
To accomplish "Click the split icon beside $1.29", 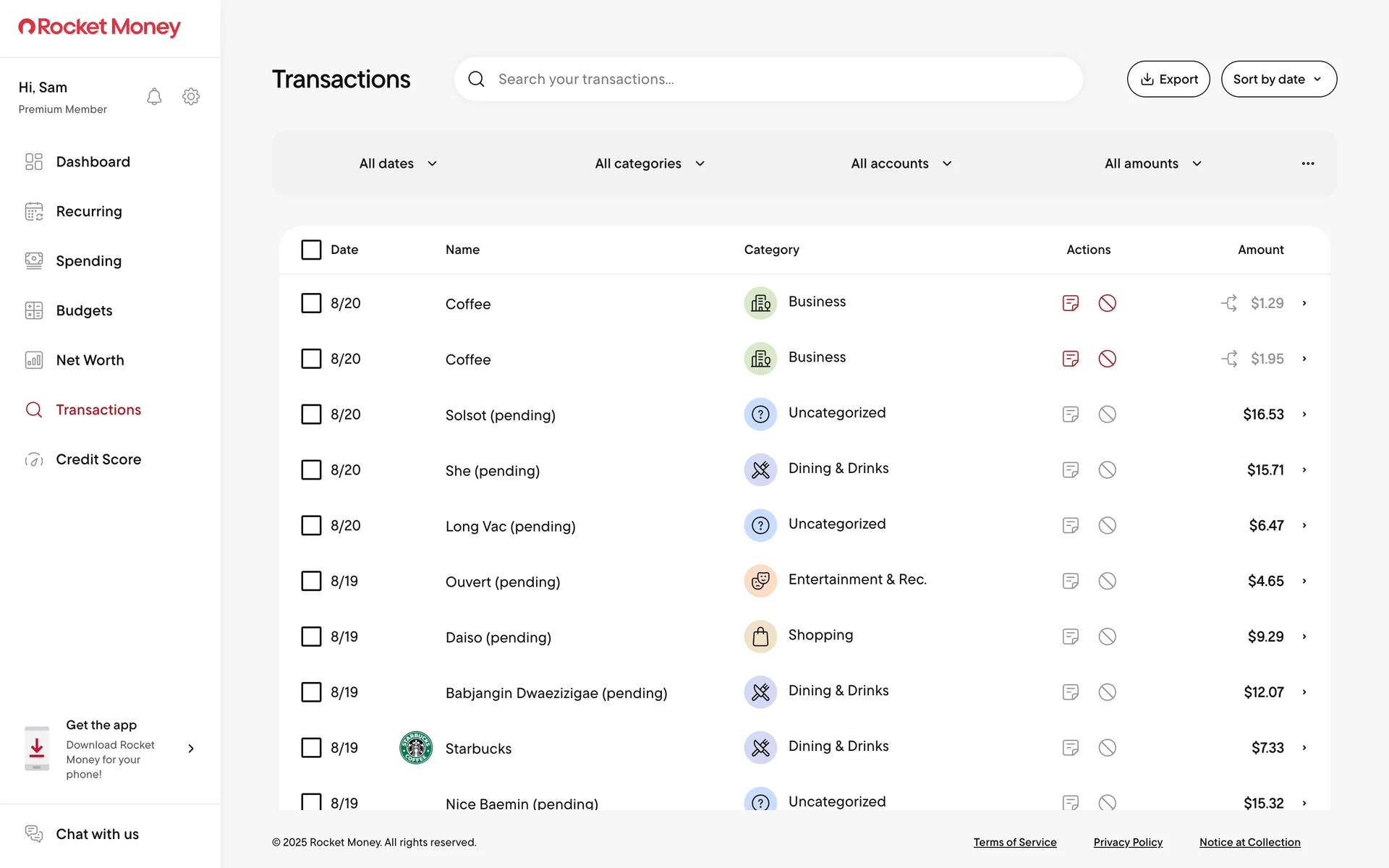I will tap(1229, 303).
